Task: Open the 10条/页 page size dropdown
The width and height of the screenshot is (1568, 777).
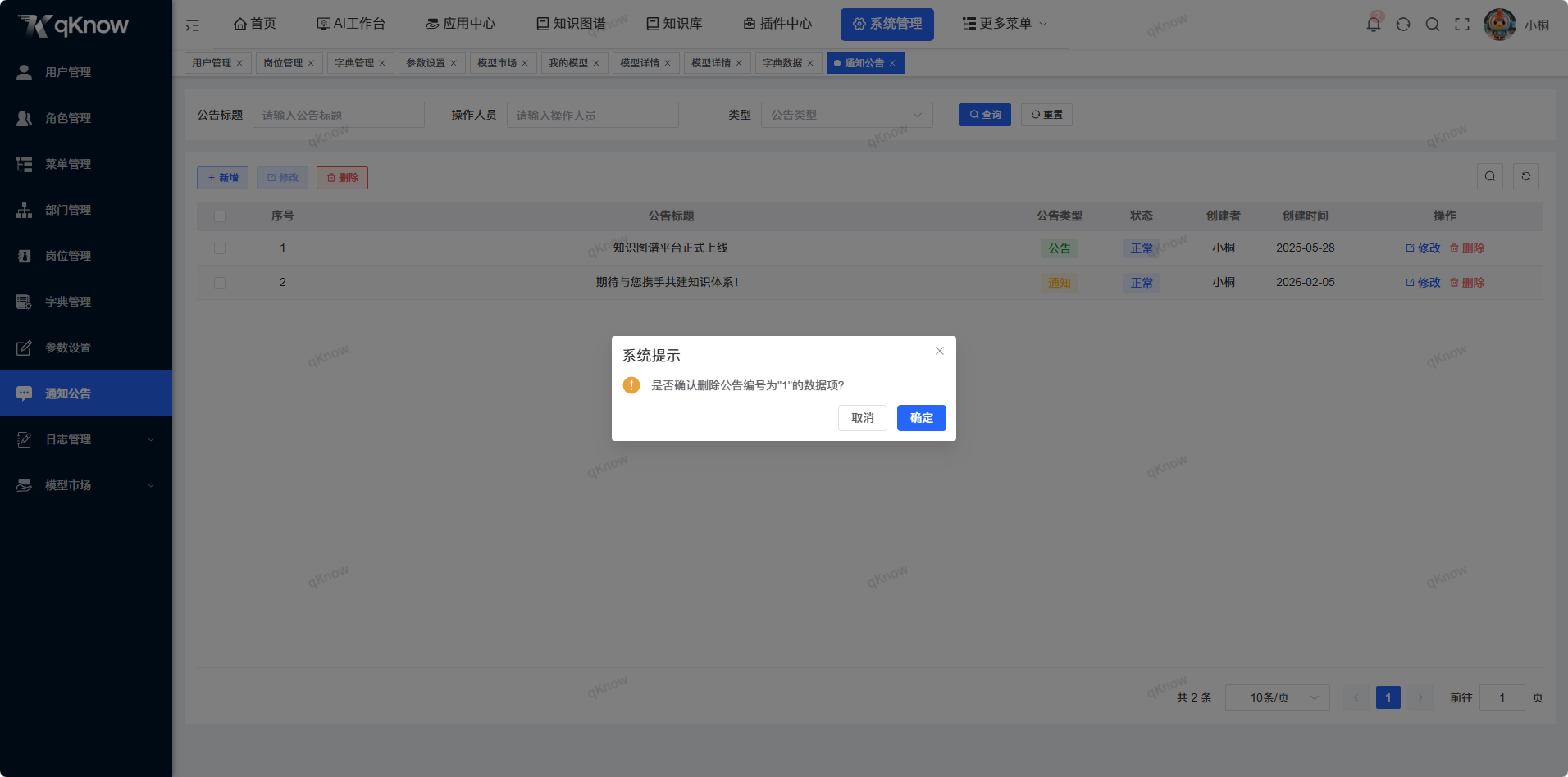Action: (1278, 697)
